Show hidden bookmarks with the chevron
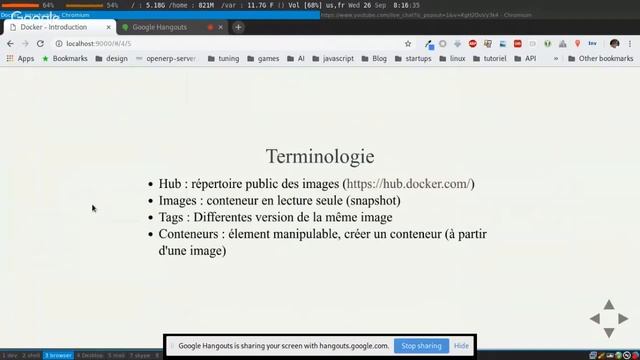The image size is (640, 360). [x=556, y=58]
